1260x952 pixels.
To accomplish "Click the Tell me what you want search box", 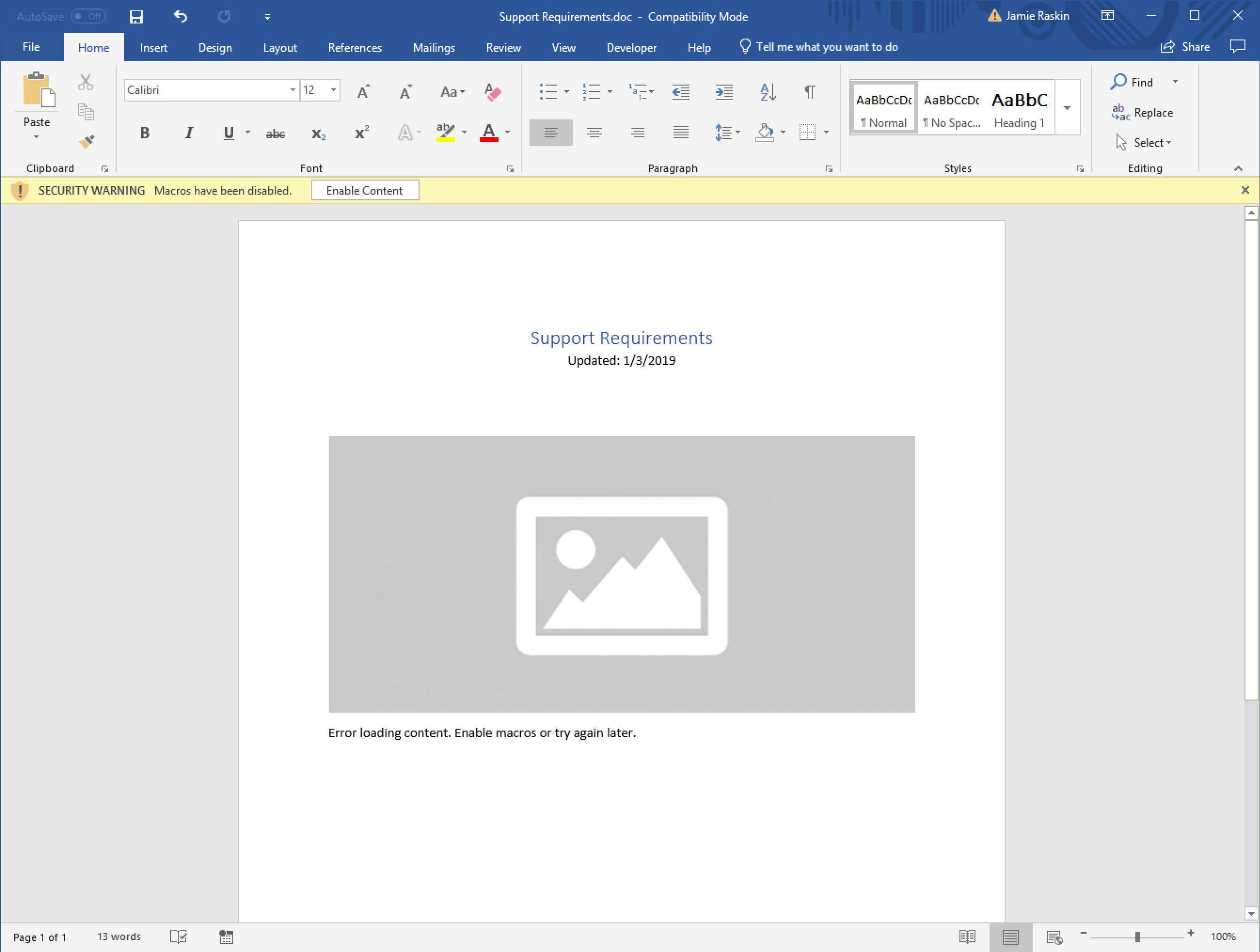I will tap(826, 47).
